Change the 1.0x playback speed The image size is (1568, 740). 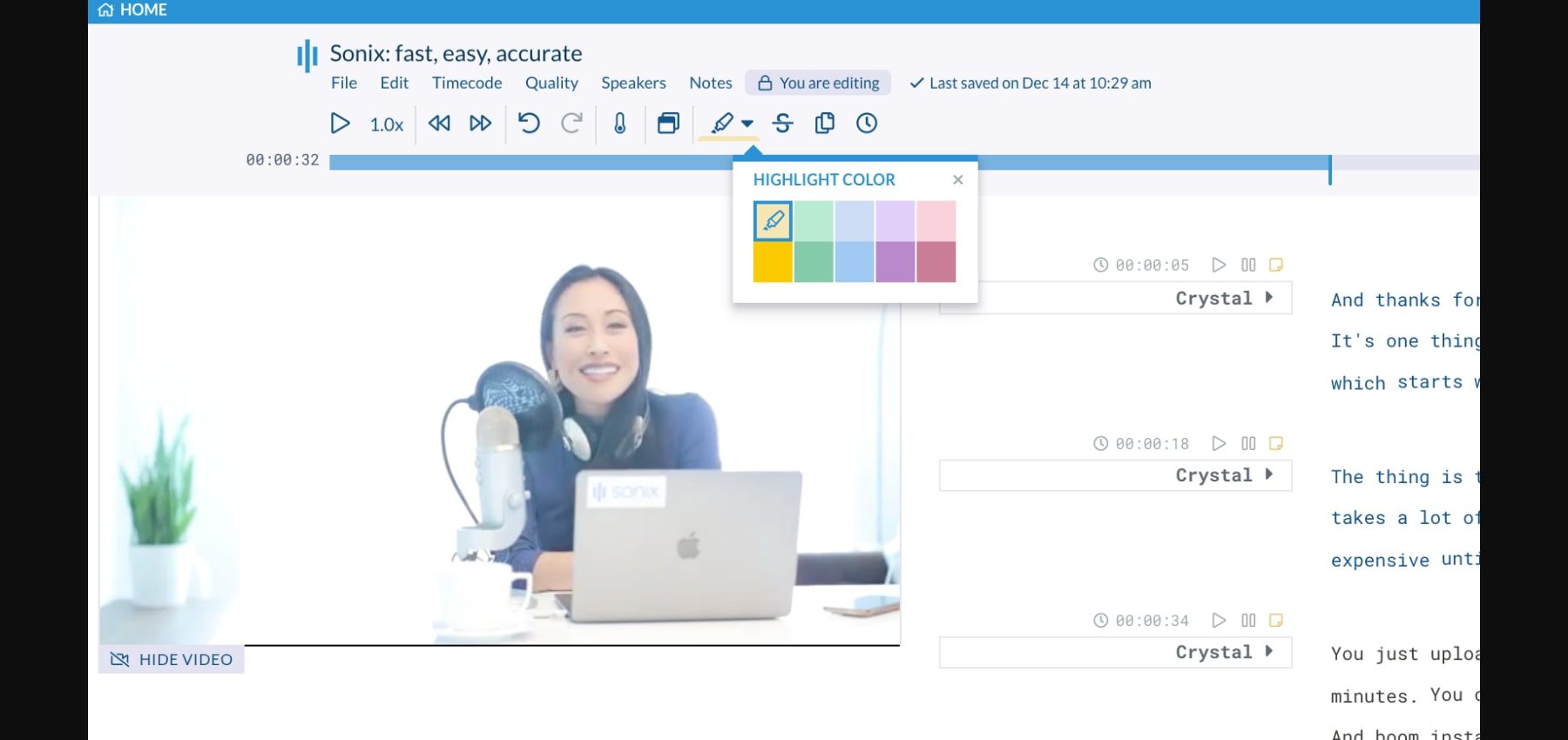pos(386,124)
